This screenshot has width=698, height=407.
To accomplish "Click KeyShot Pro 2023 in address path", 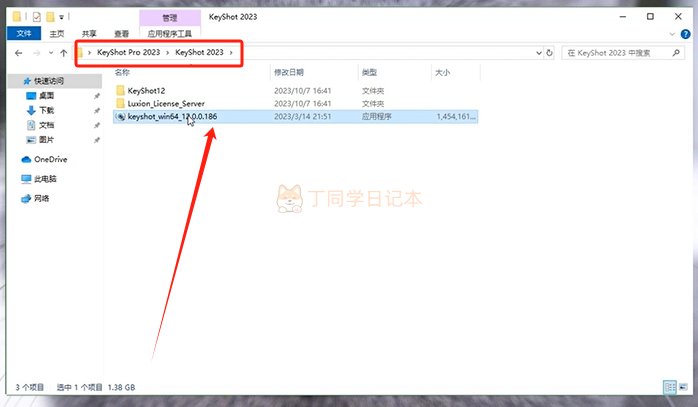I will 128,52.
